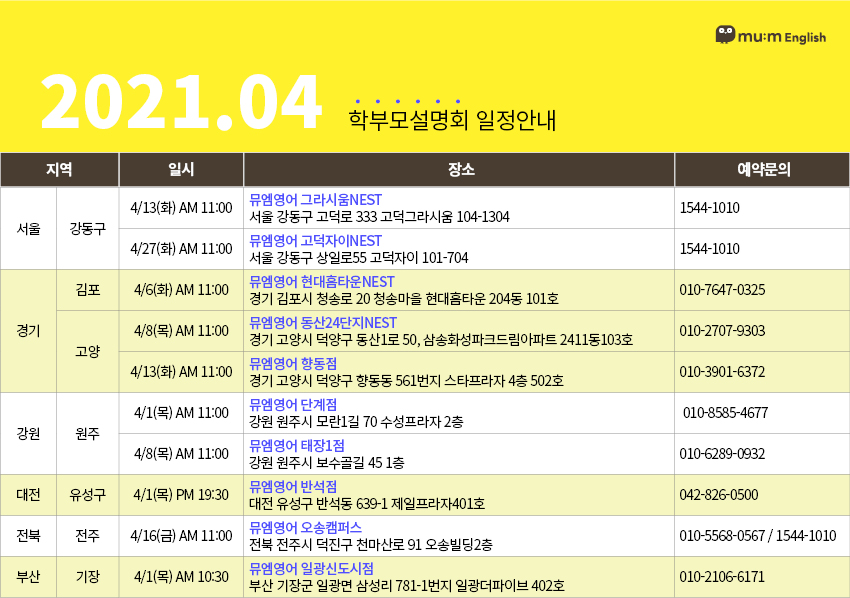Open the 뮤엠영어 단계점 link
The image size is (850, 598).
[293, 405]
